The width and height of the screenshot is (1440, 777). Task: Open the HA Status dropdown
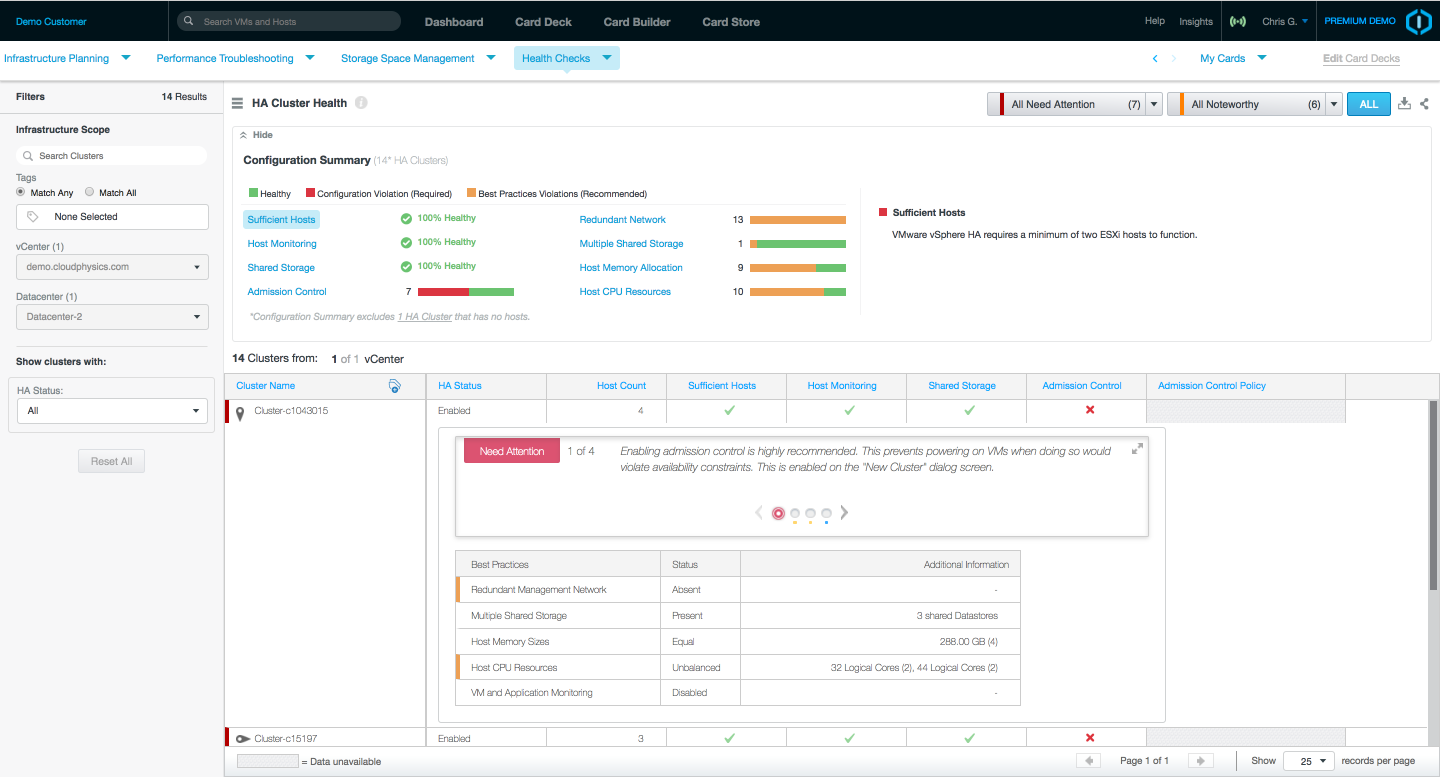[112, 411]
